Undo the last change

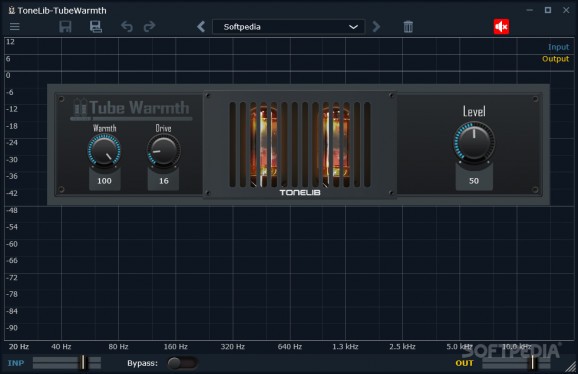click(x=127, y=27)
